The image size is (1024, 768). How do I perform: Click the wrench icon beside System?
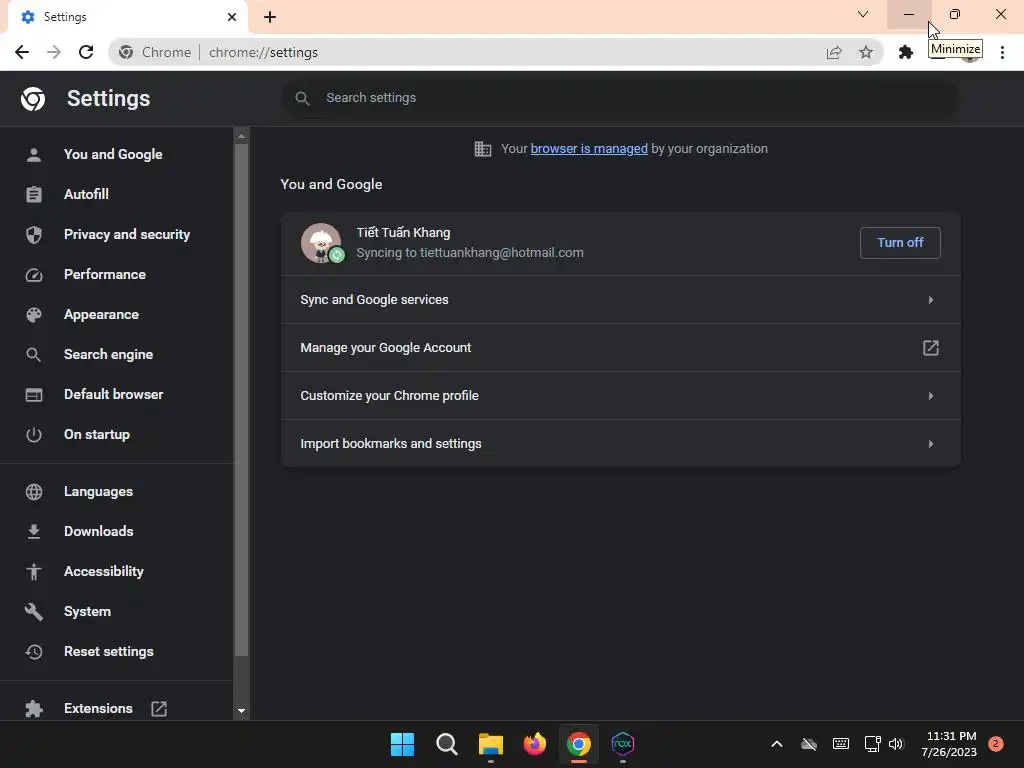[34, 612]
